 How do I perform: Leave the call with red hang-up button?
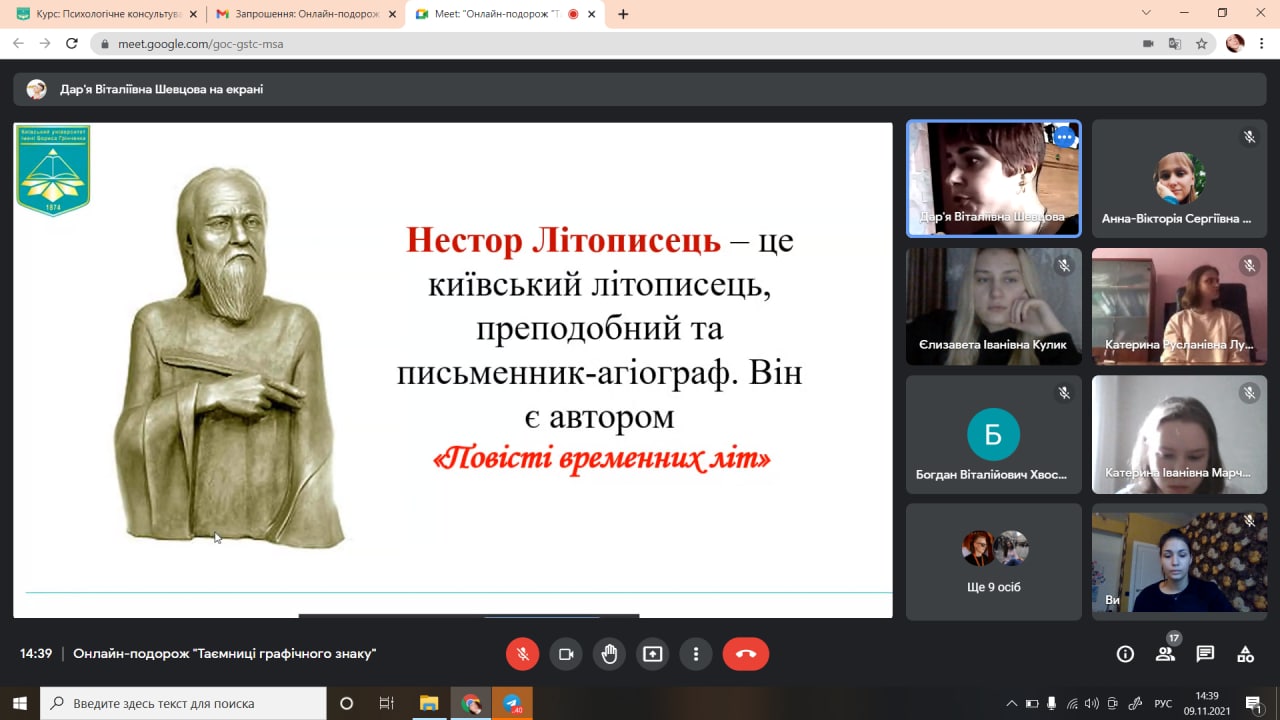click(745, 654)
